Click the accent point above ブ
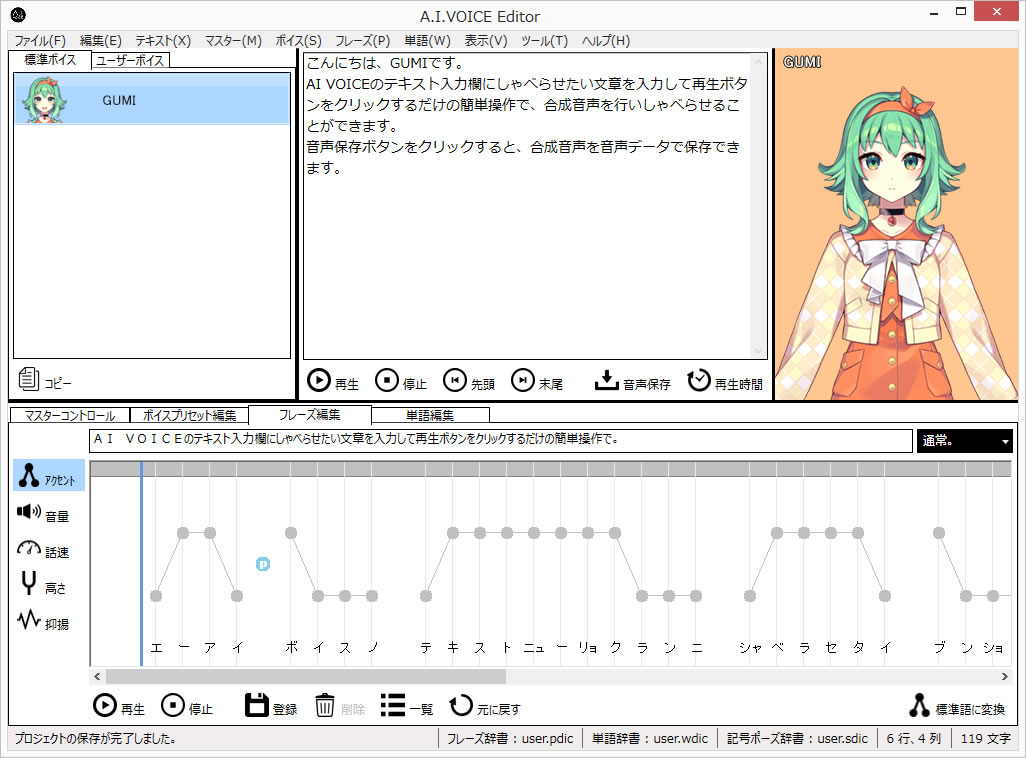 (939, 533)
